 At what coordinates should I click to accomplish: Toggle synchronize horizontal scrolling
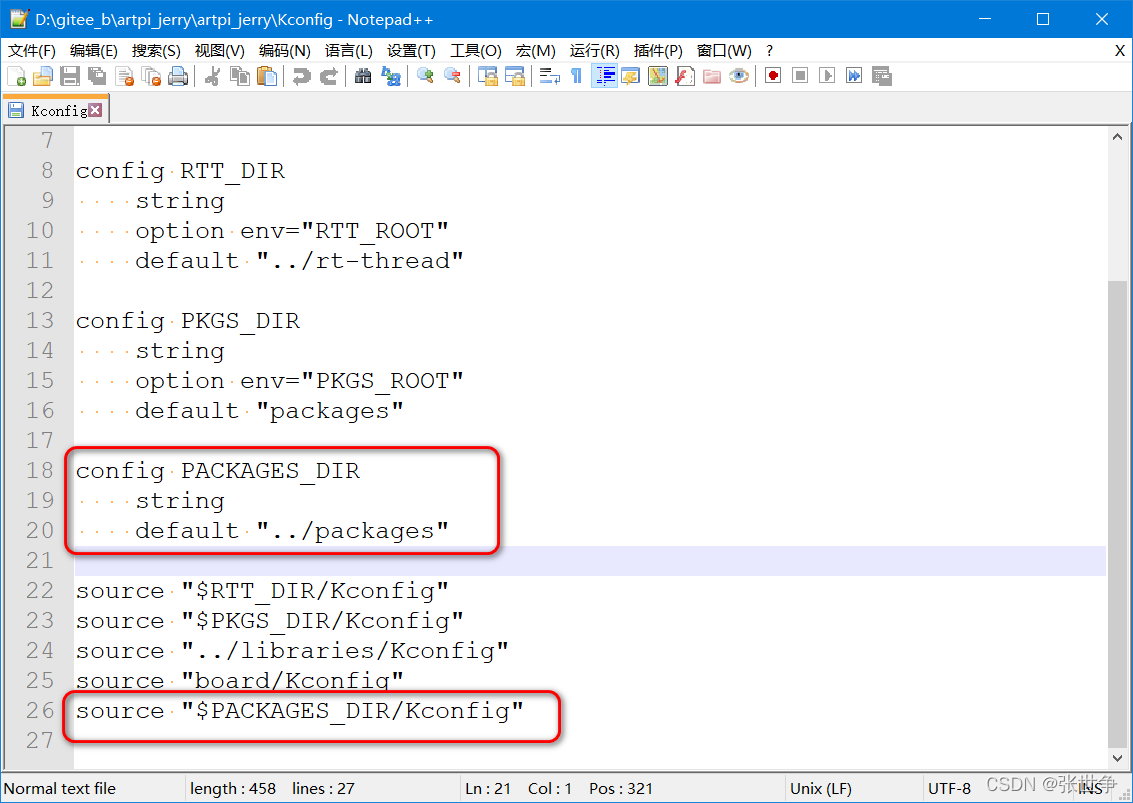click(x=515, y=76)
